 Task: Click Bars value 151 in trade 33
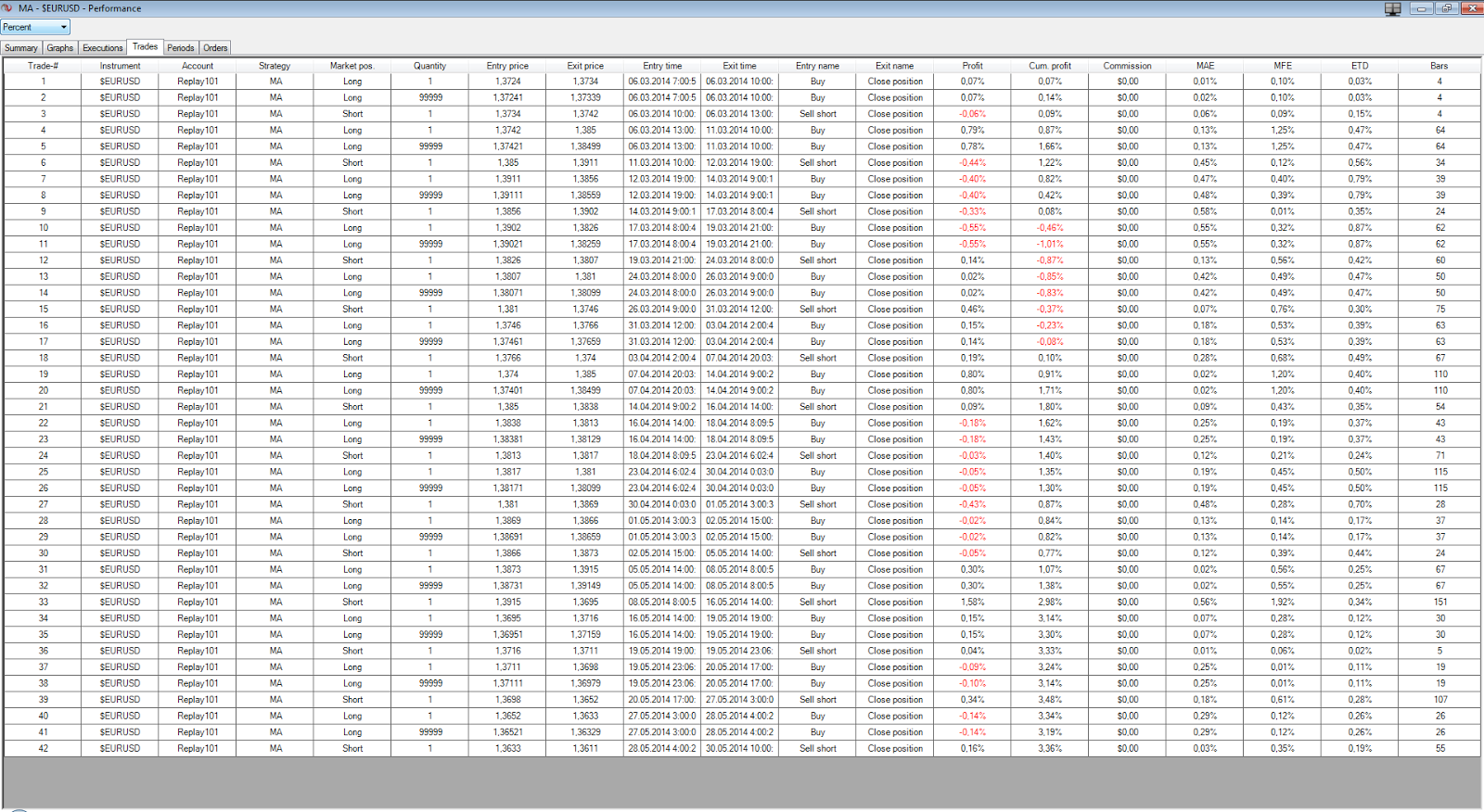[1439, 602]
